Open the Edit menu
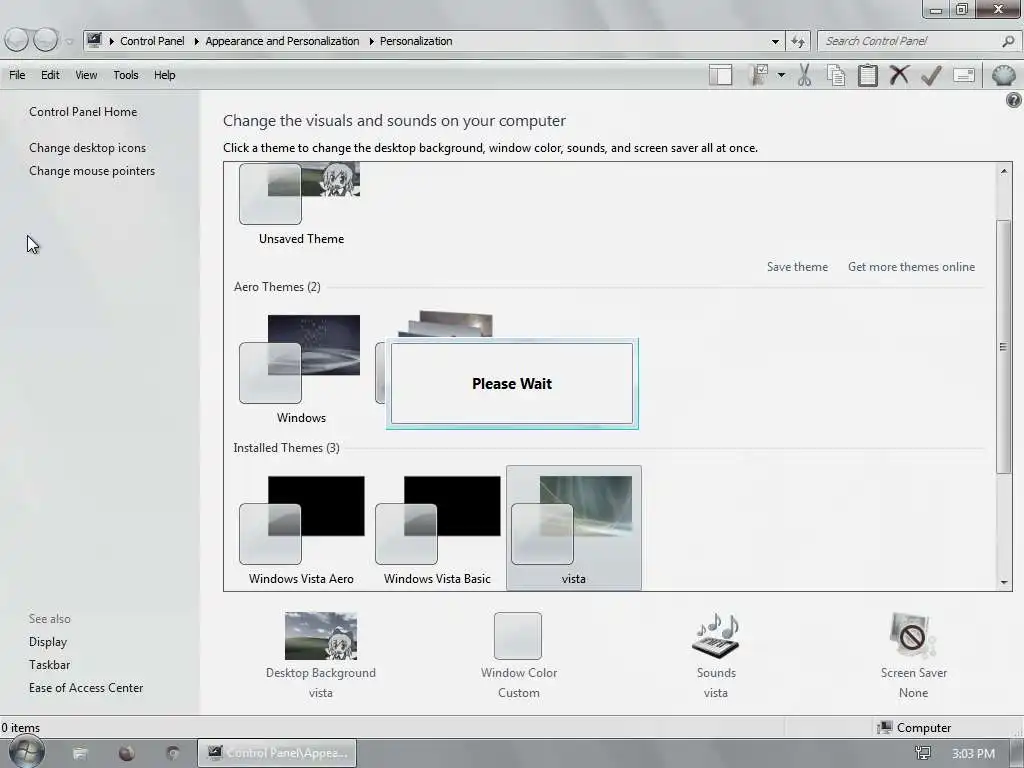The width and height of the screenshot is (1024, 768). pos(50,75)
